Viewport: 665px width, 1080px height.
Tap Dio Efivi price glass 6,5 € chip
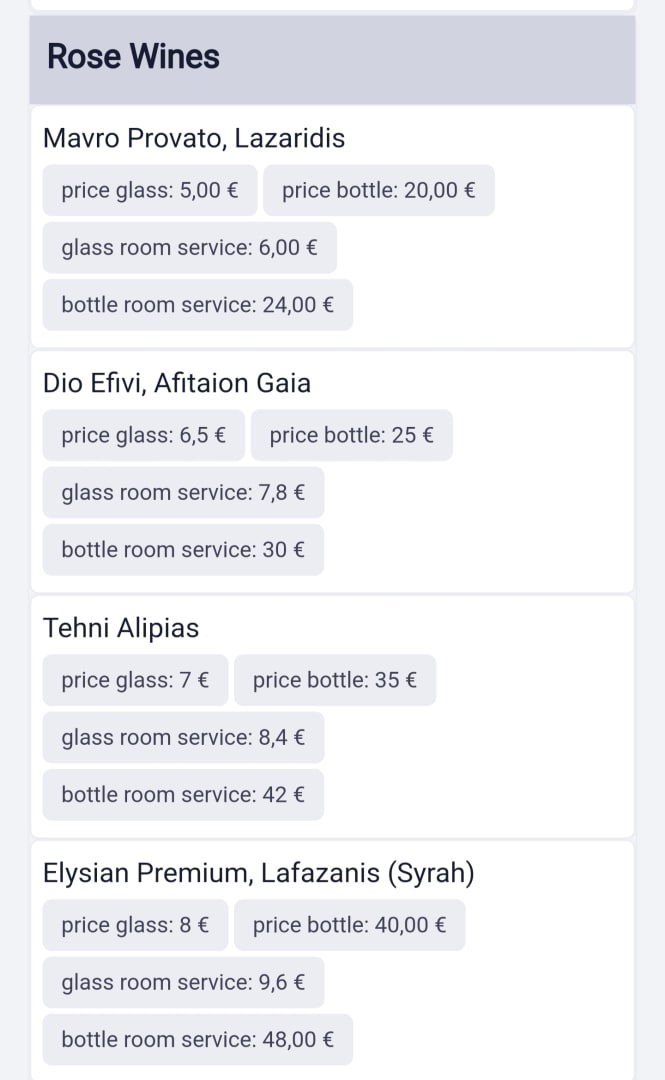[143, 435]
